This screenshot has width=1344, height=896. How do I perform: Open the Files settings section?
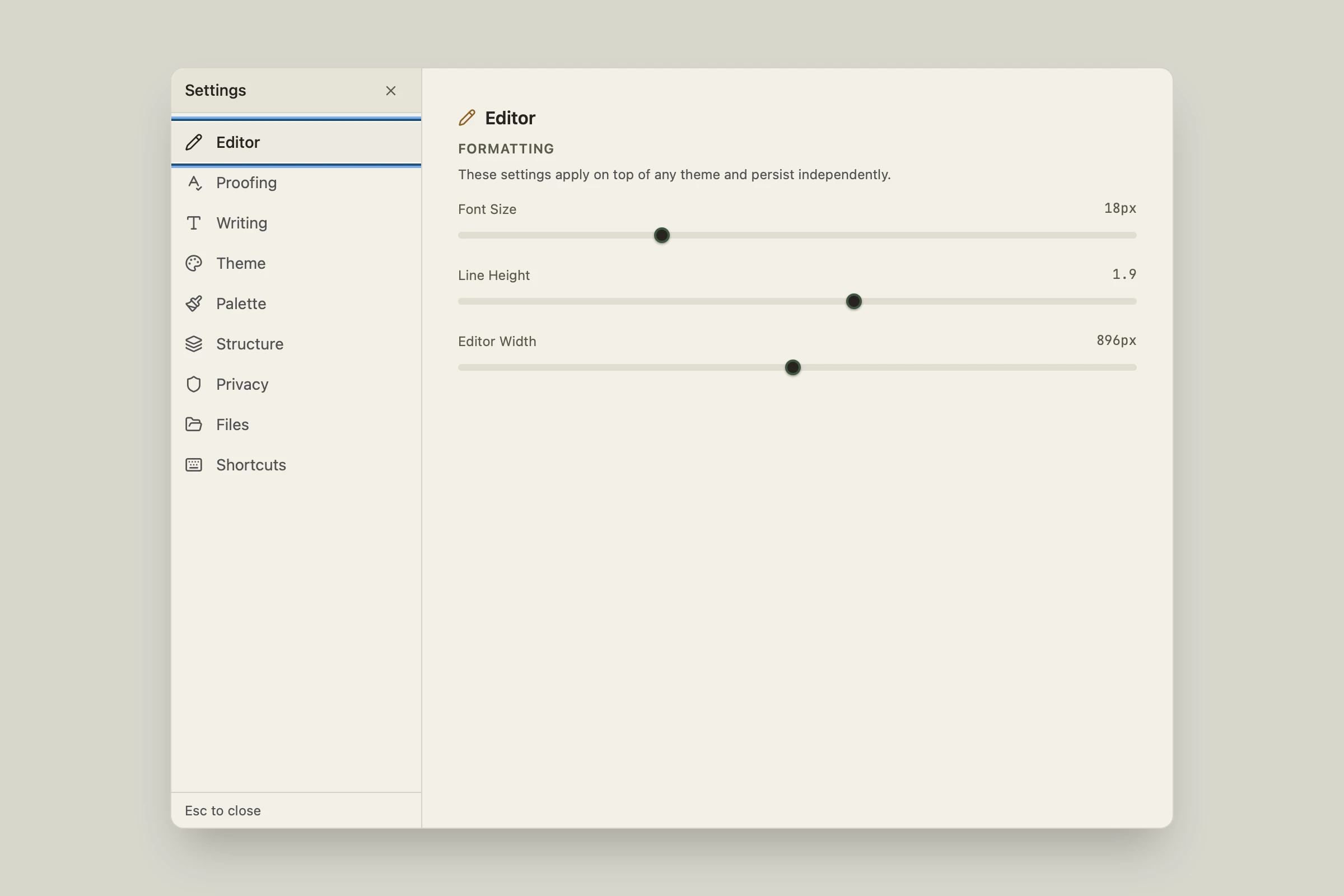296,424
